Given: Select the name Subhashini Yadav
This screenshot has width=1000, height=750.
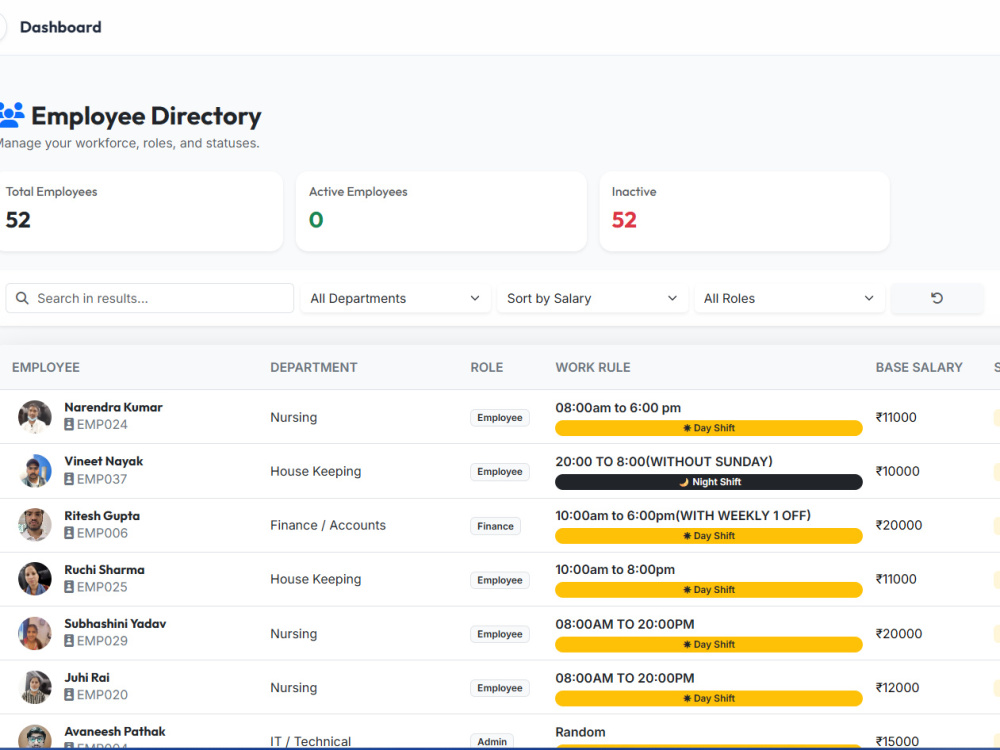Looking at the screenshot, I should point(115,623).
